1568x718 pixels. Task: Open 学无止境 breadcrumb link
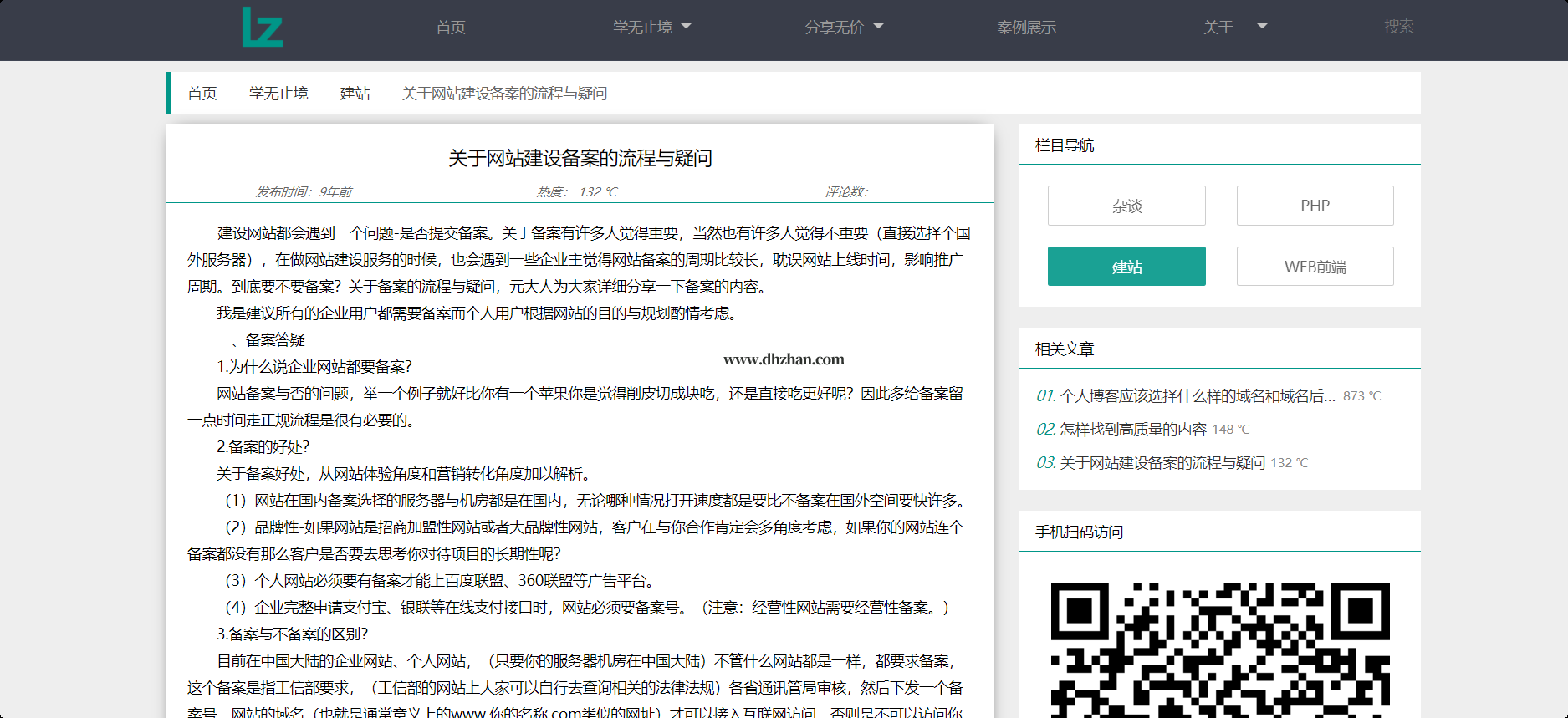click(278, 94)
